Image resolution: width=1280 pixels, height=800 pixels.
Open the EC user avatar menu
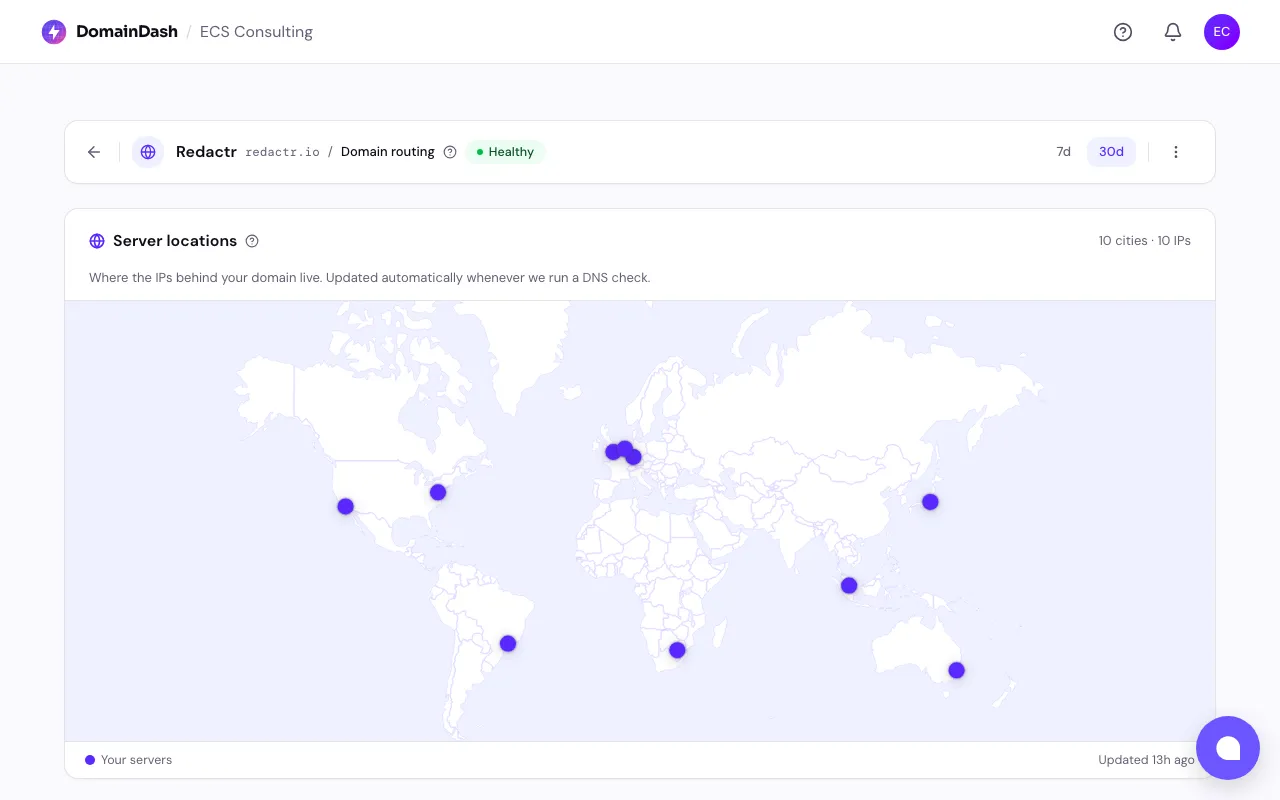[x=1222, y=32]
